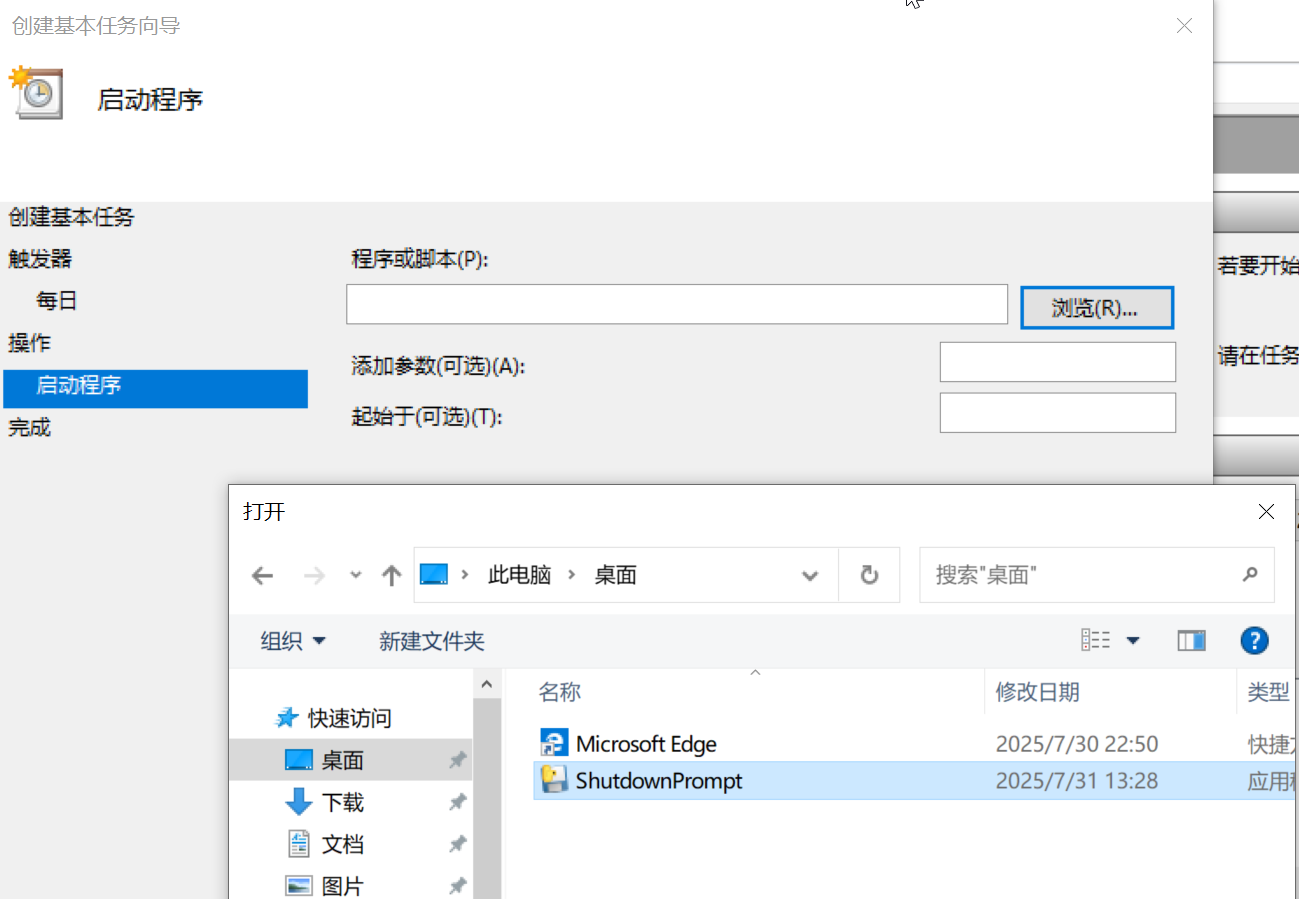Click the Back arrow in the Open dialog
Image resolution: width=1299 pixels, height=899 pixels.
tap(262, 575)
